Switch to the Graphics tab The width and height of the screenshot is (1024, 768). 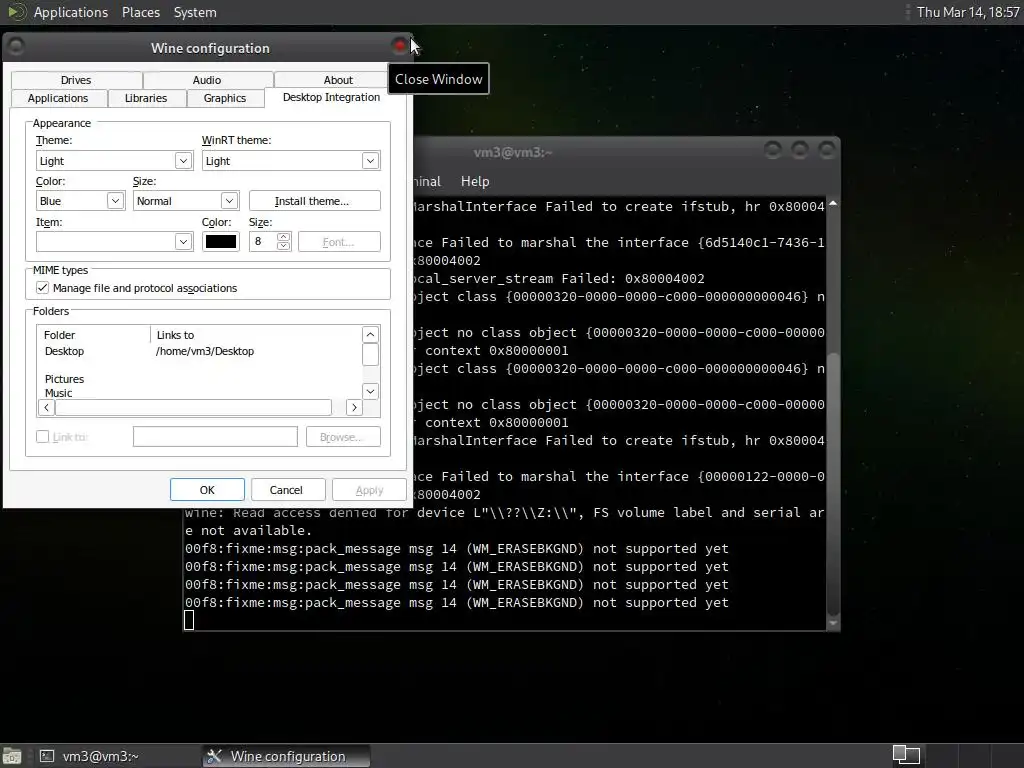[x=225, y=98]
